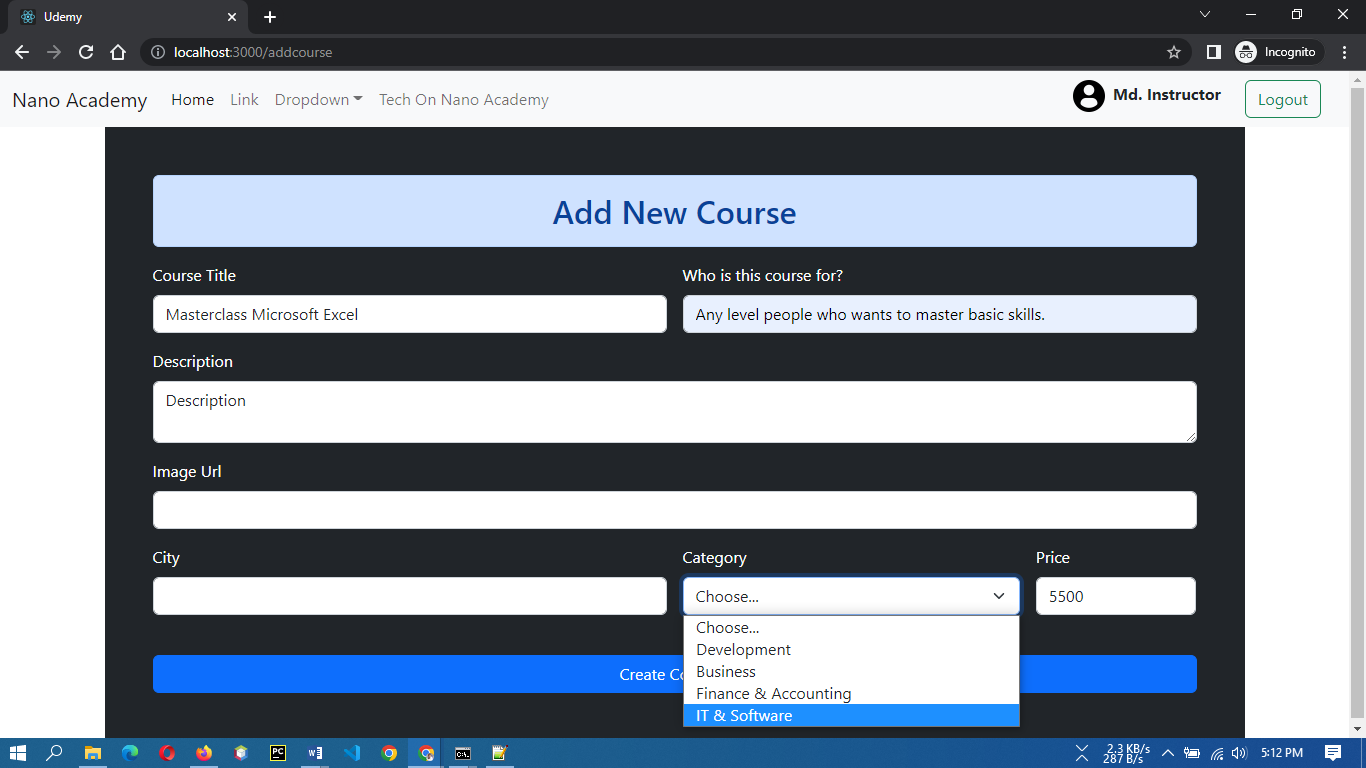Image resolution: width=1366 pixels, height=768 pixels.
Task: Click inside the Image Url field
Action: coord(674,510)
